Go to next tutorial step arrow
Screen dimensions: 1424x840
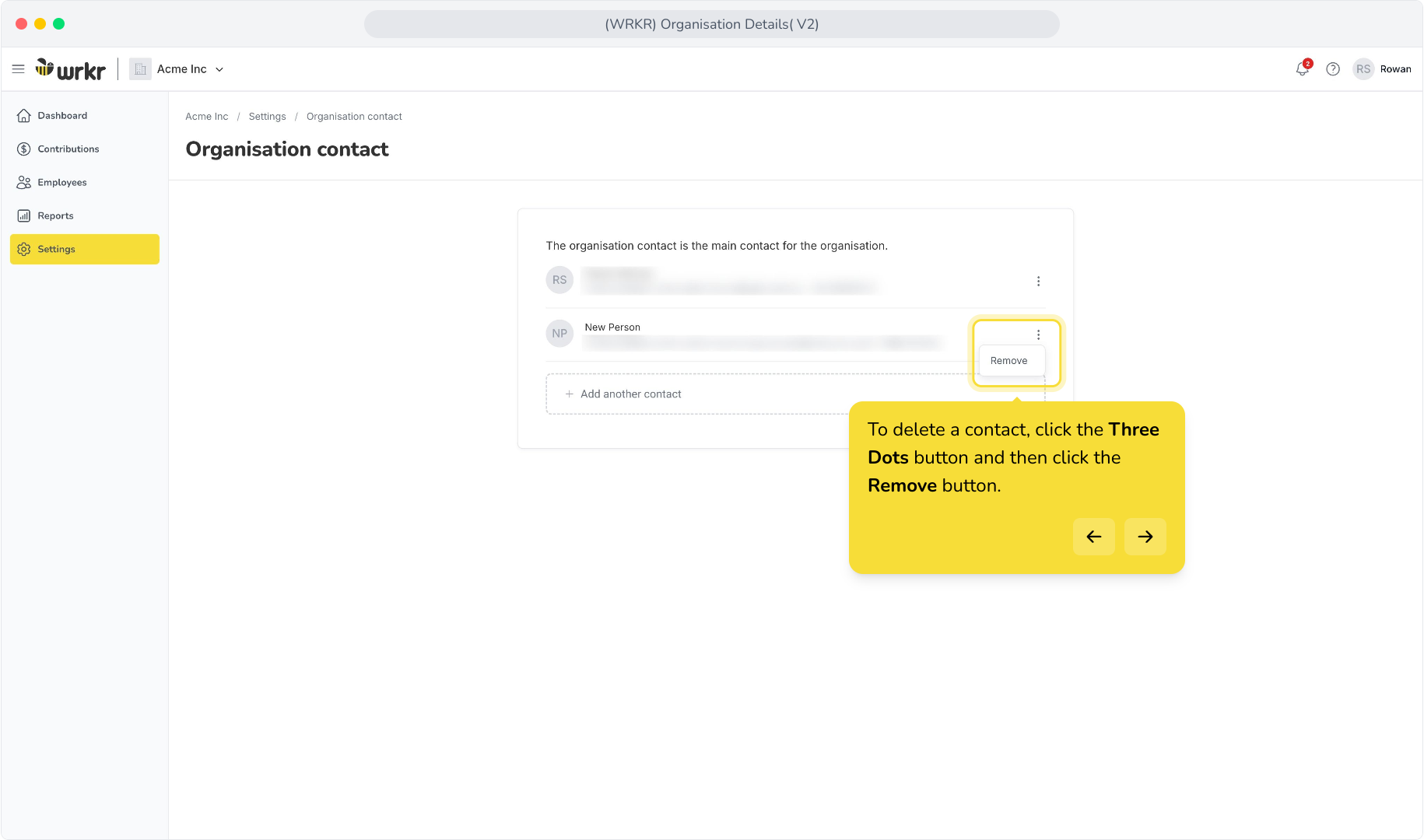click(x=1145, y=537)
